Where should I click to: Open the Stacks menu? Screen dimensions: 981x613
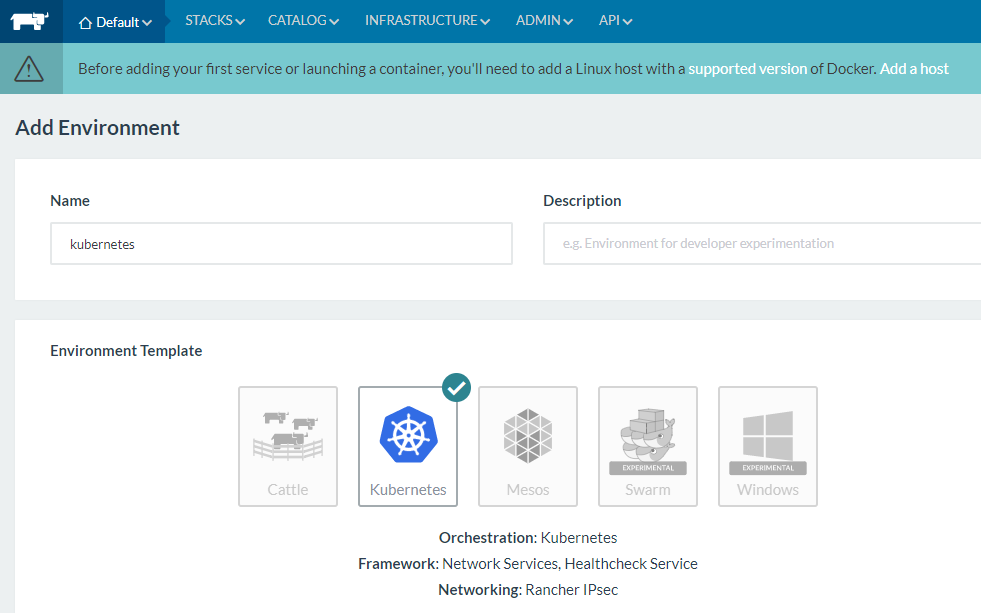click(215, 21)
